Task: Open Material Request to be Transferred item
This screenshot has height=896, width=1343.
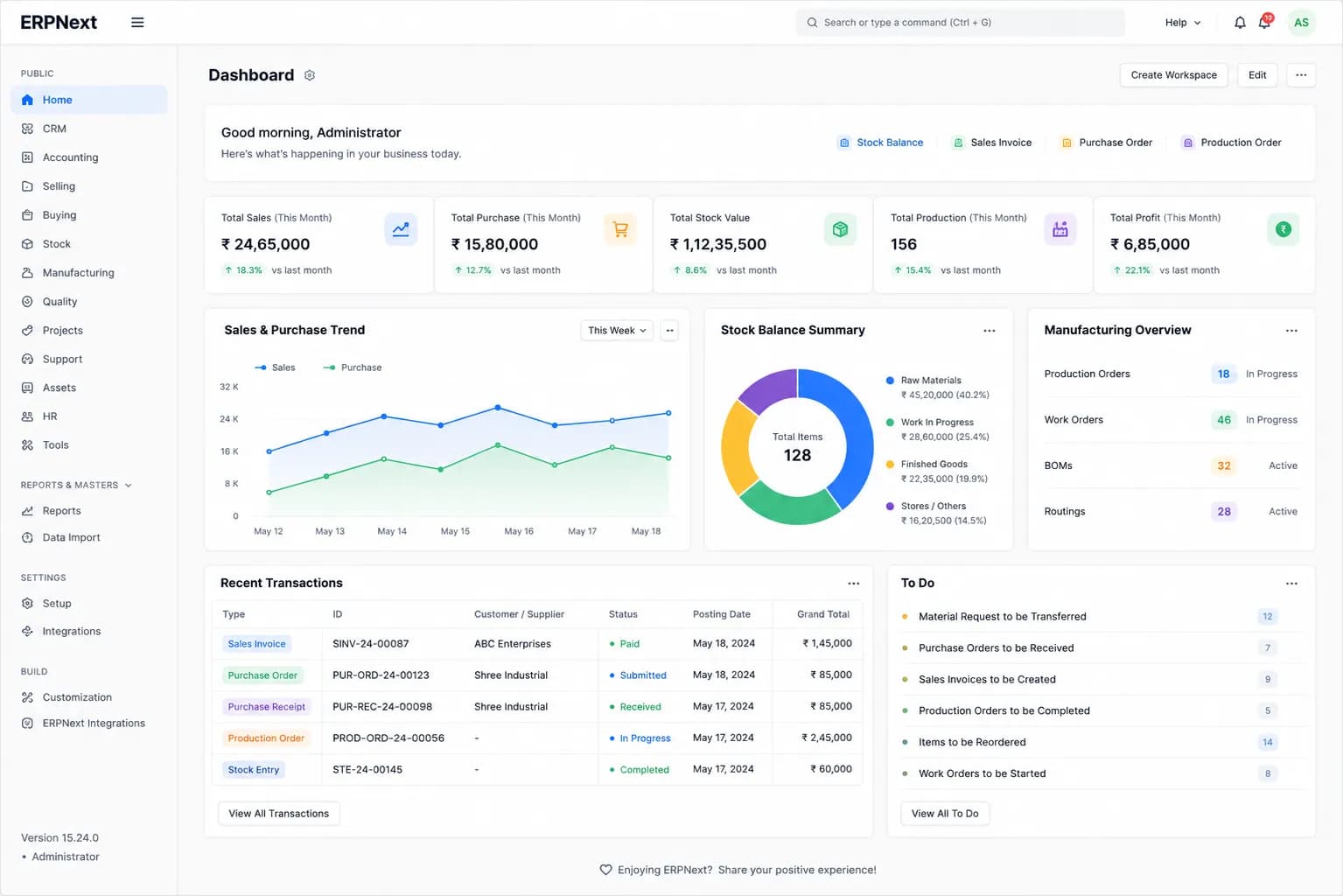Action: point(1003,617)
